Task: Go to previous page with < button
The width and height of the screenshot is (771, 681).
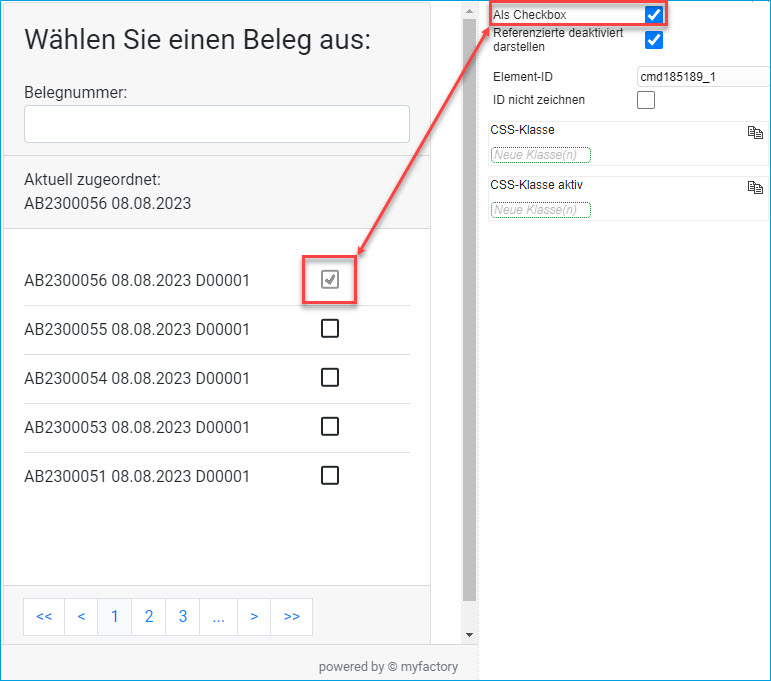Action: pos(81,617)
